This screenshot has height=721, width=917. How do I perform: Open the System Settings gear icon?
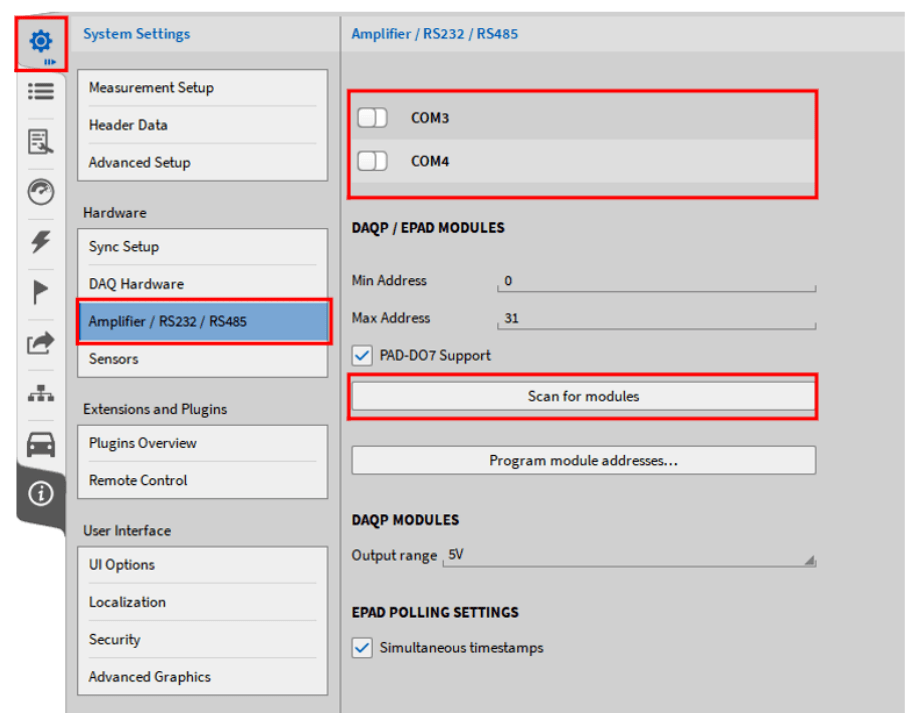pyautogui.click(x=41, y=43)
